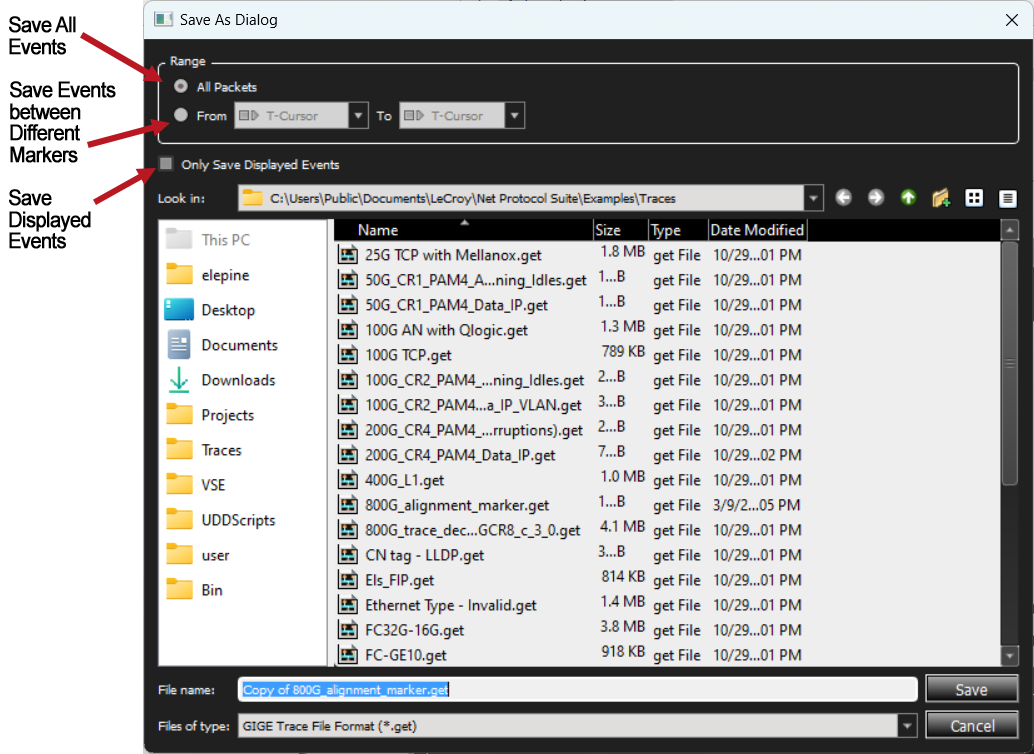The image size is (1034, 754).
Task: Enable Only Save Displayed Events checkbox
Action: (166, 164)
